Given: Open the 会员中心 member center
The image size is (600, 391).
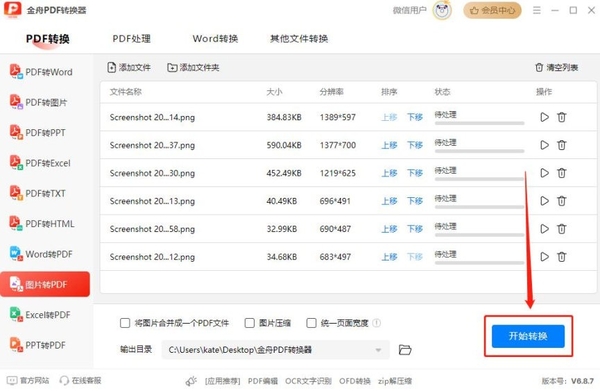Looking at the screenshot, I should click(x=492, y=10).
